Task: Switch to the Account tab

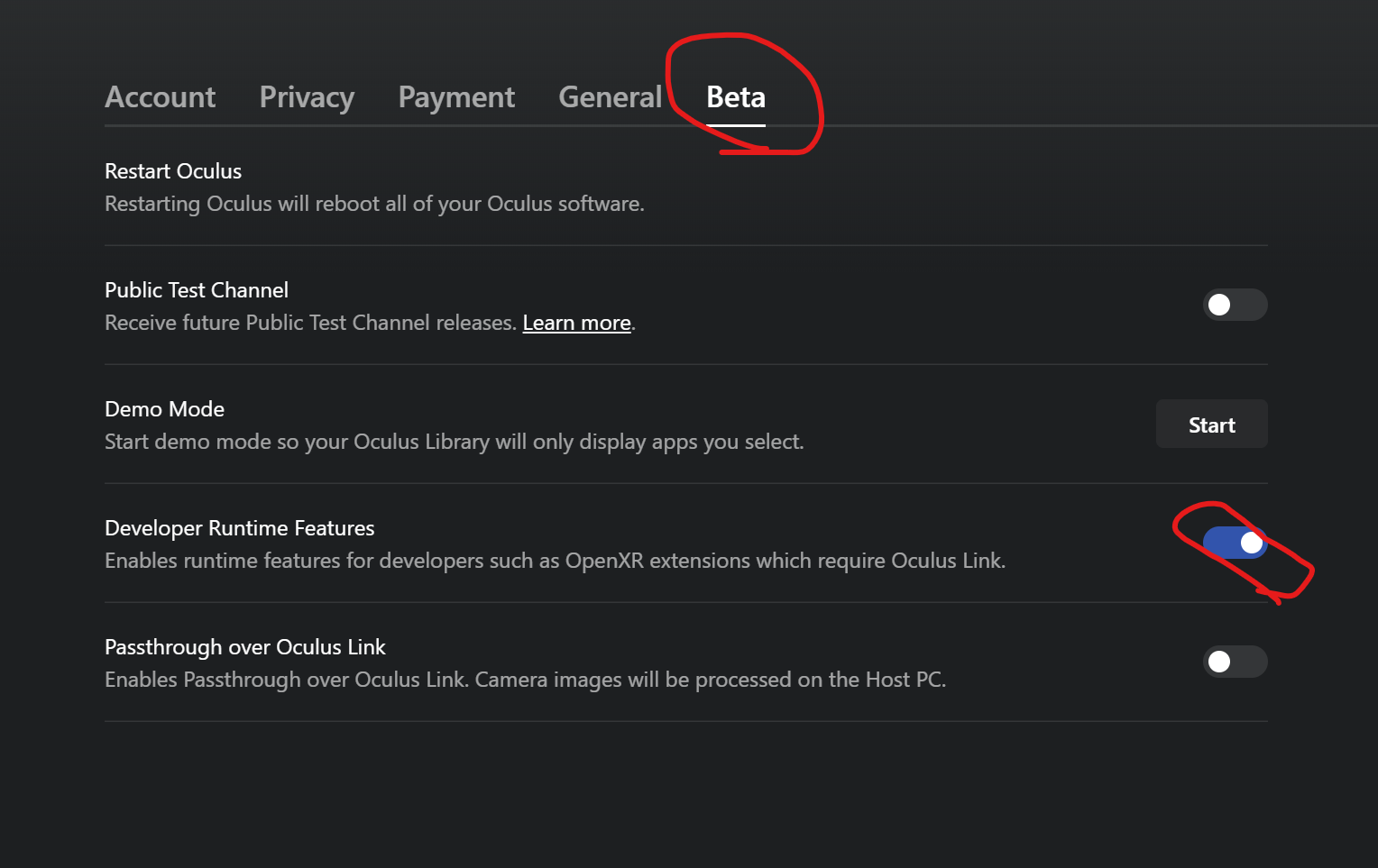Action: coord(161,97)
